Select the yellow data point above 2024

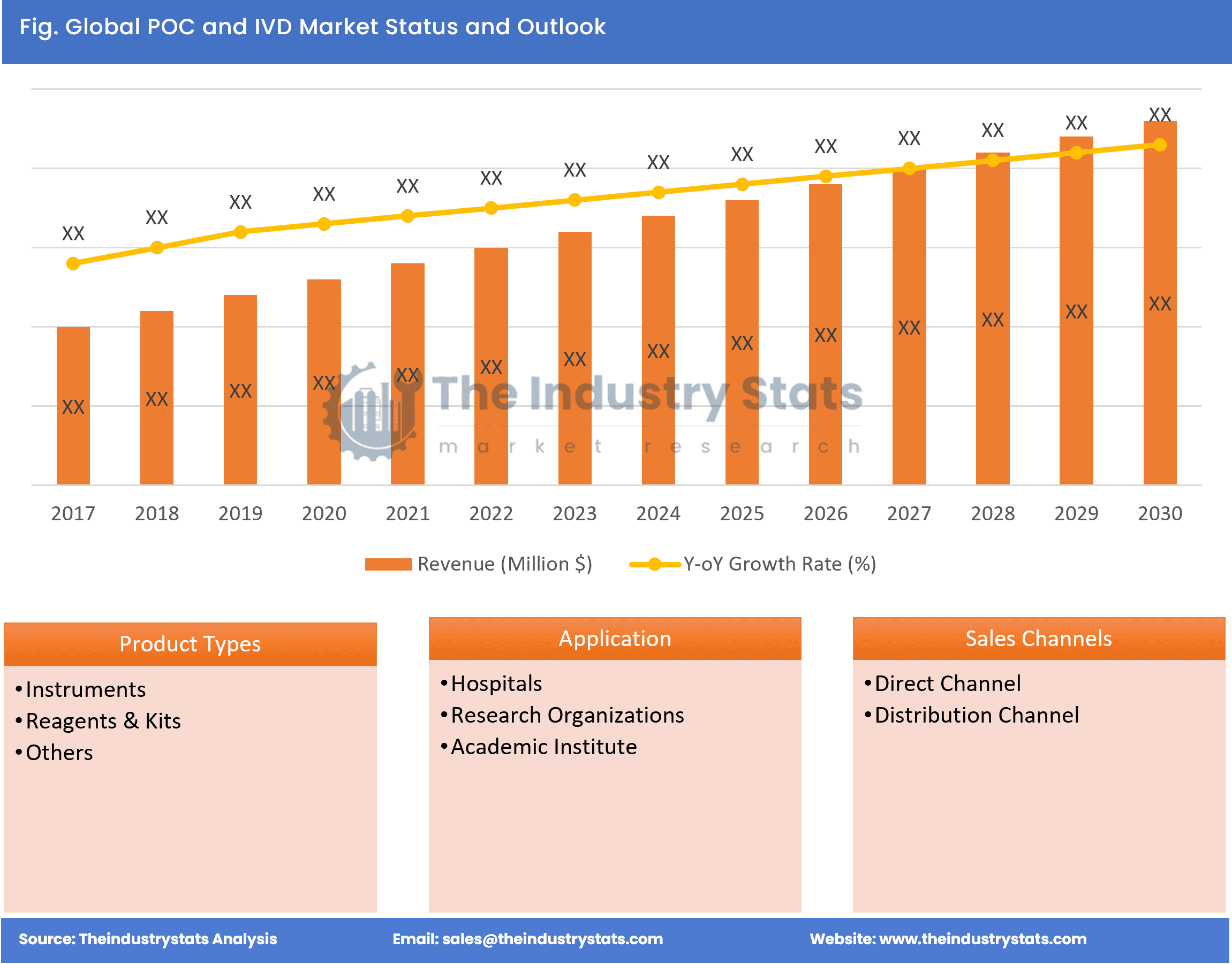click(x=659, y=193)
